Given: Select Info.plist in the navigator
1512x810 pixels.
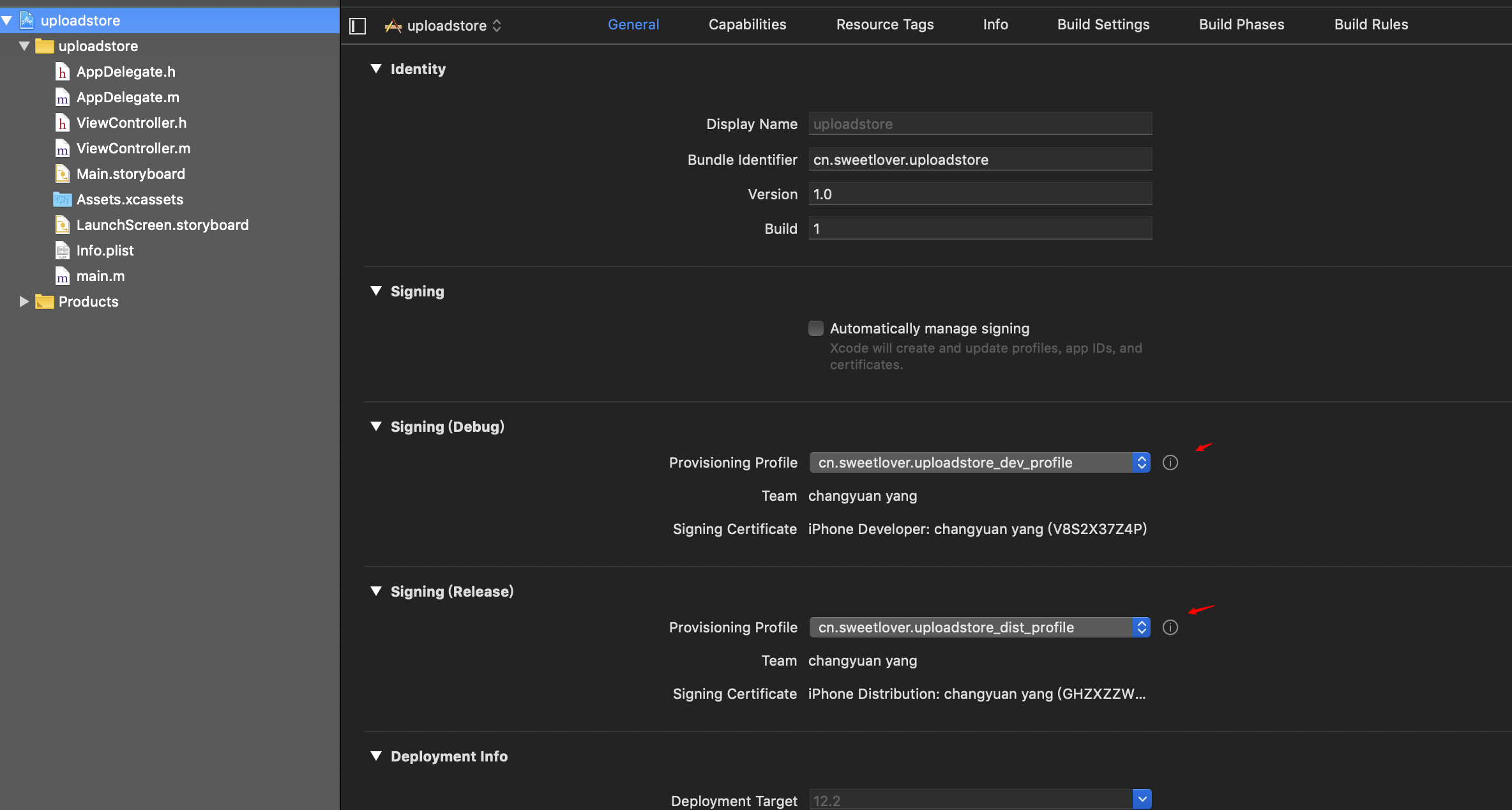Looking at the screenshot, I should [x=170, y=250].
